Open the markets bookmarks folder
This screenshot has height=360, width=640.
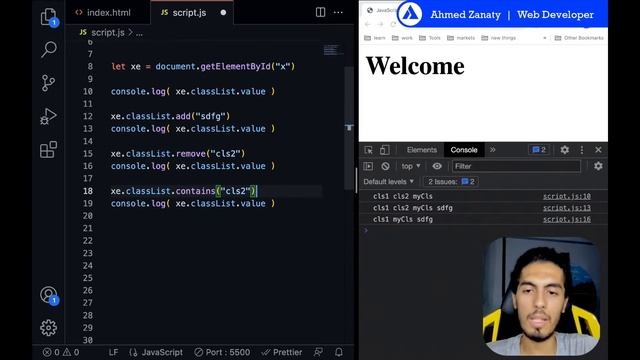[461, 38]
